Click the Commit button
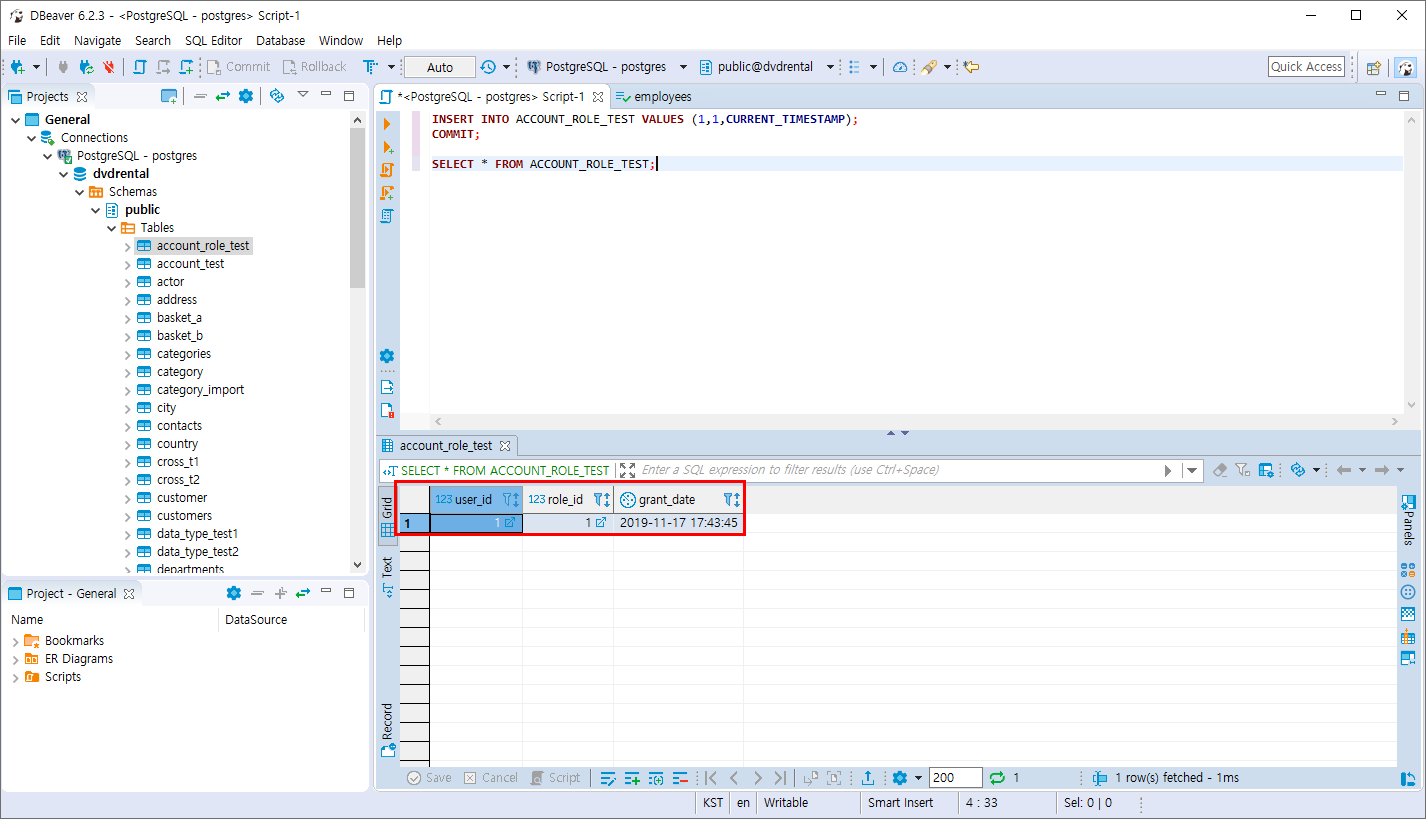1426x819 pixels. pos(239,67)
